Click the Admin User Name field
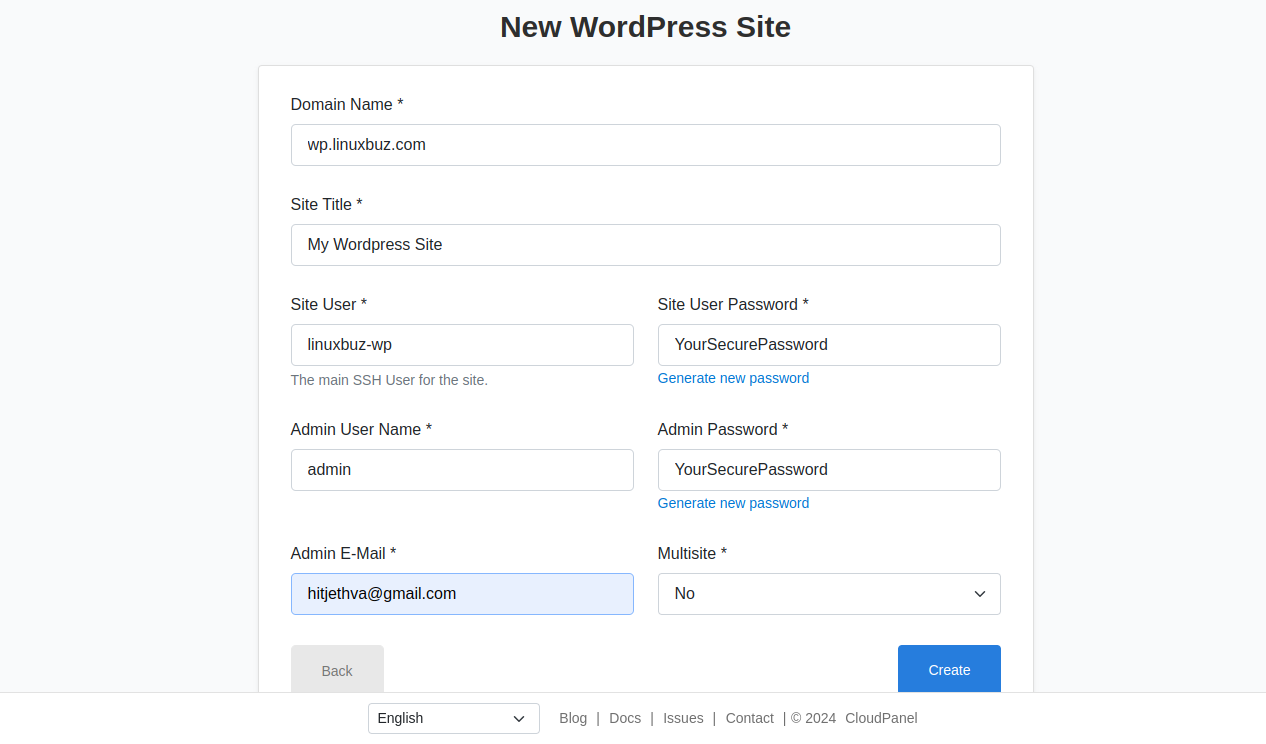This screenshot has height=744, width=1266. (x=462, y=470)
